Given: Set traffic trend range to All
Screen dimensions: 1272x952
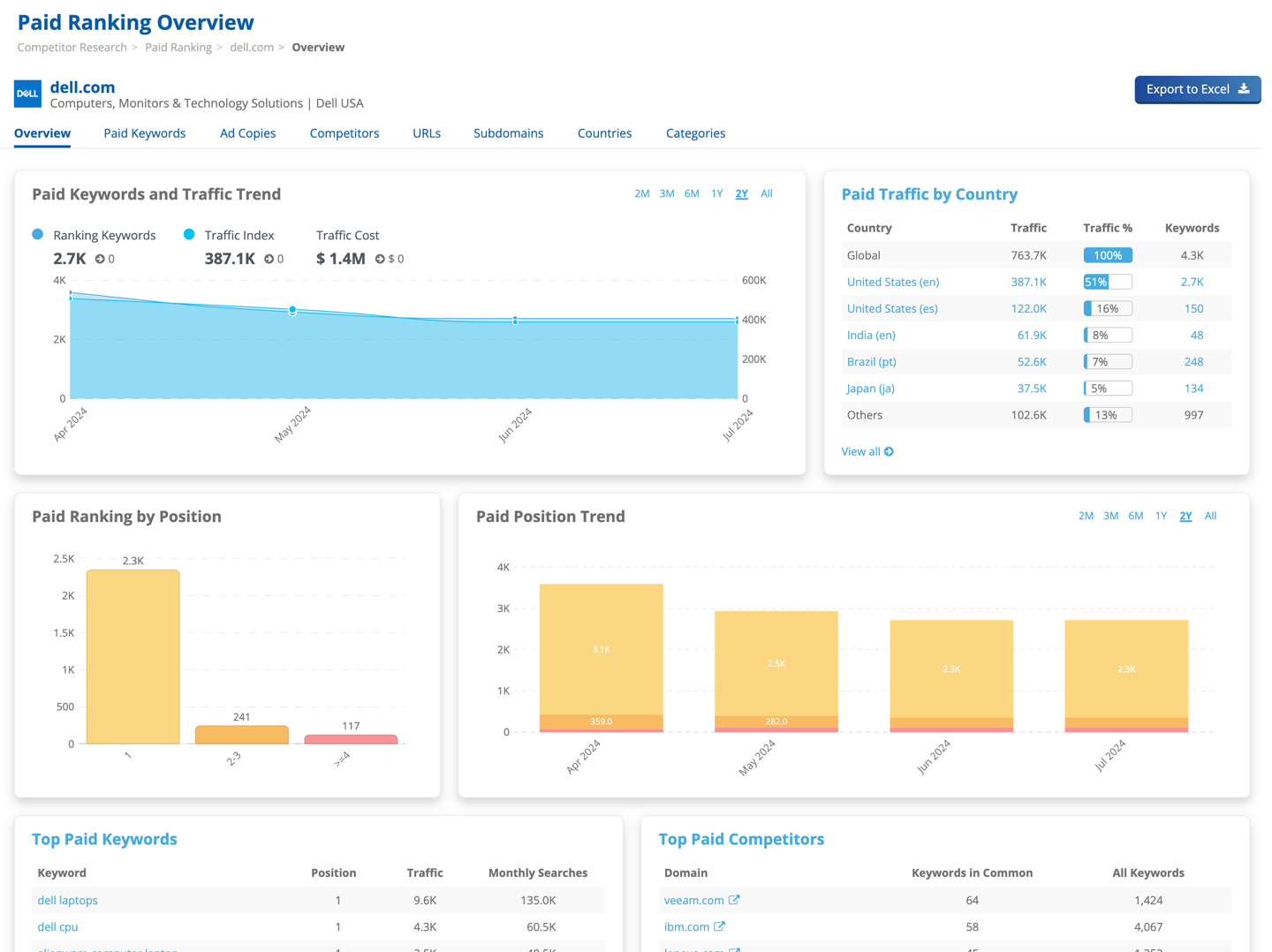Looking at the screenshot, I should tap(767, 193).
